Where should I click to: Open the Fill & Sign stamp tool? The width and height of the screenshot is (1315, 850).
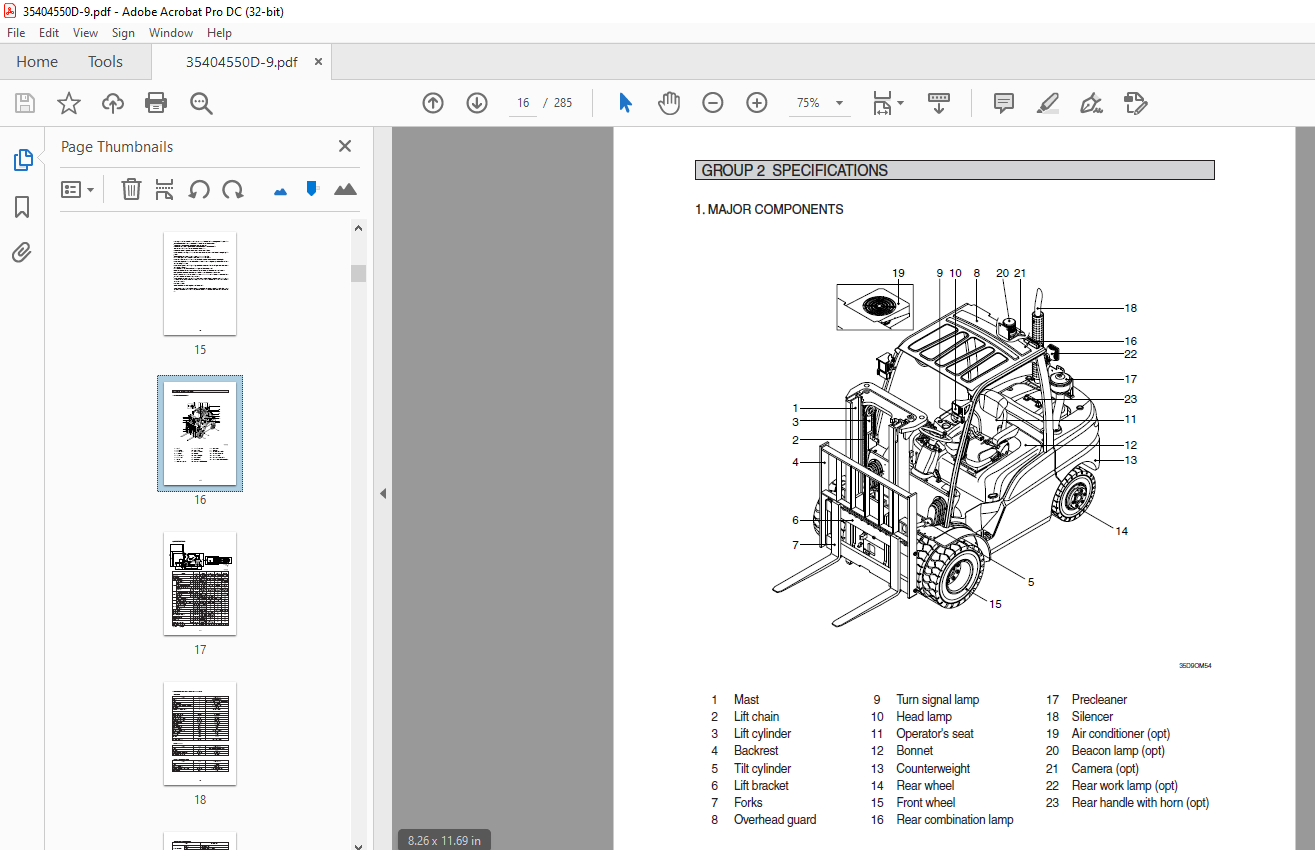(x=1135, y=103)
